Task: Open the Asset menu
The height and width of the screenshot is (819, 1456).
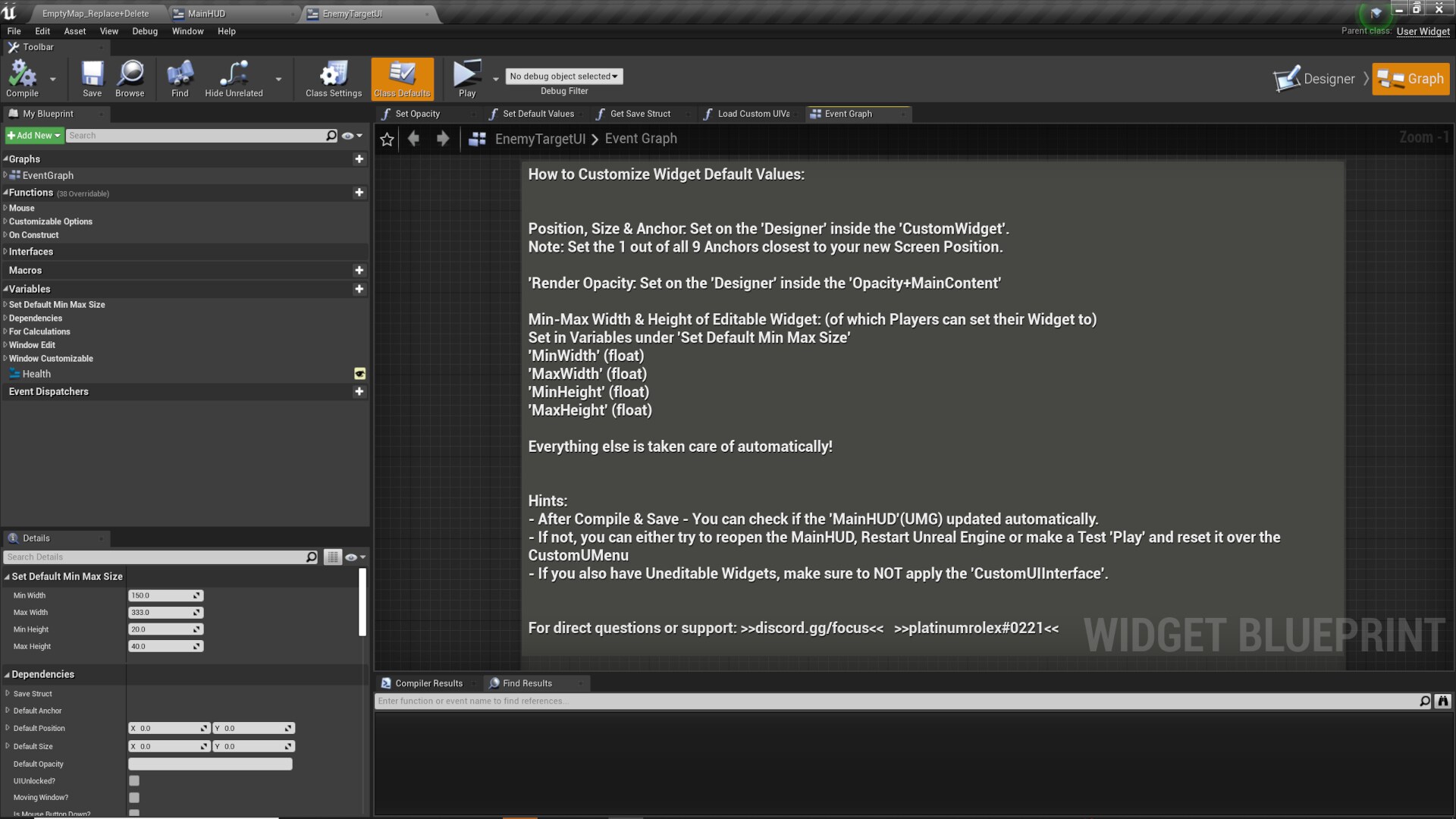Action: point(74,32)
